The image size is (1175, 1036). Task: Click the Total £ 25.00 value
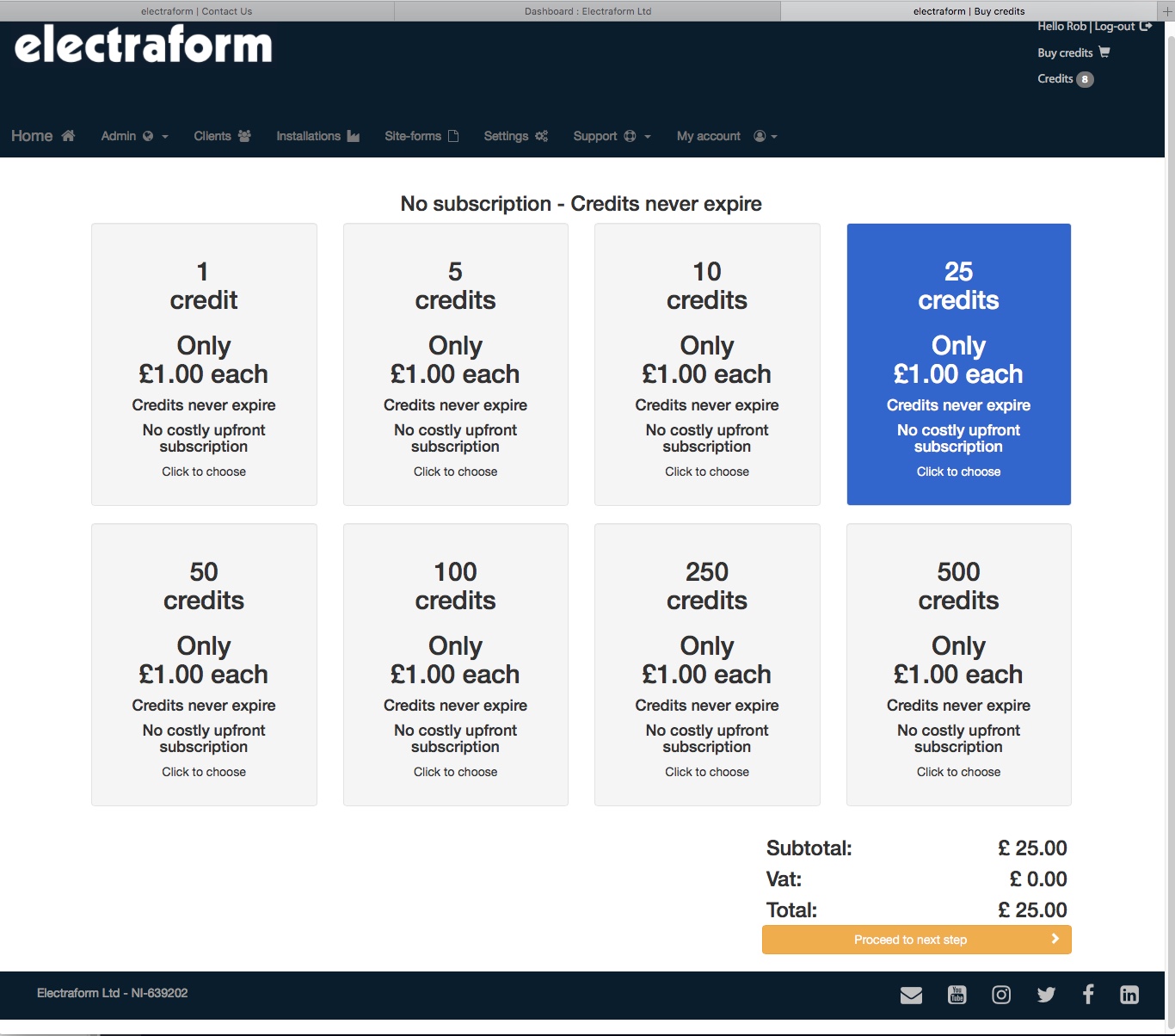click(1032, 910)
